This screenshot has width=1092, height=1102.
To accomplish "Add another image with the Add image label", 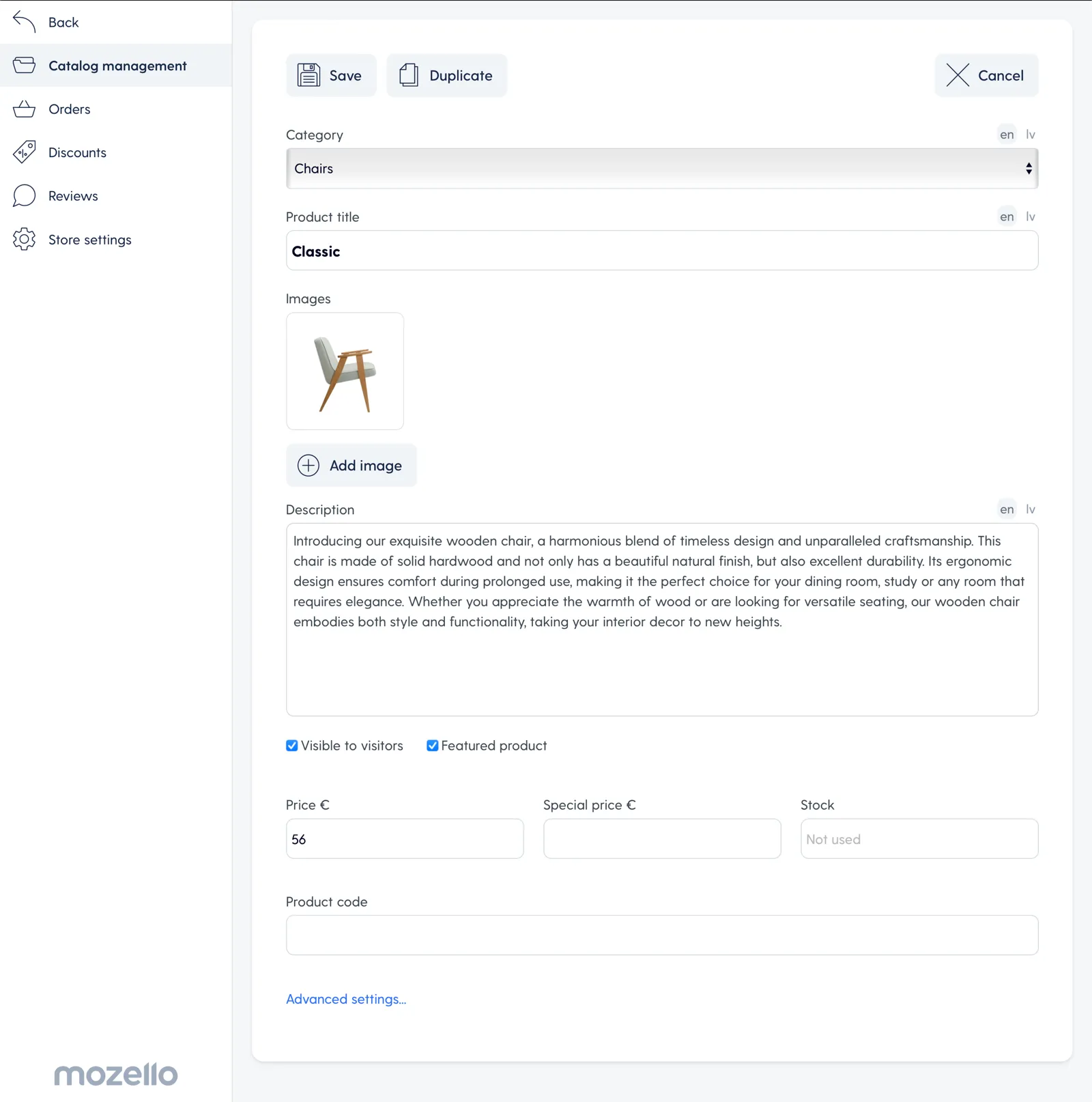I will (x=366, y=466).
